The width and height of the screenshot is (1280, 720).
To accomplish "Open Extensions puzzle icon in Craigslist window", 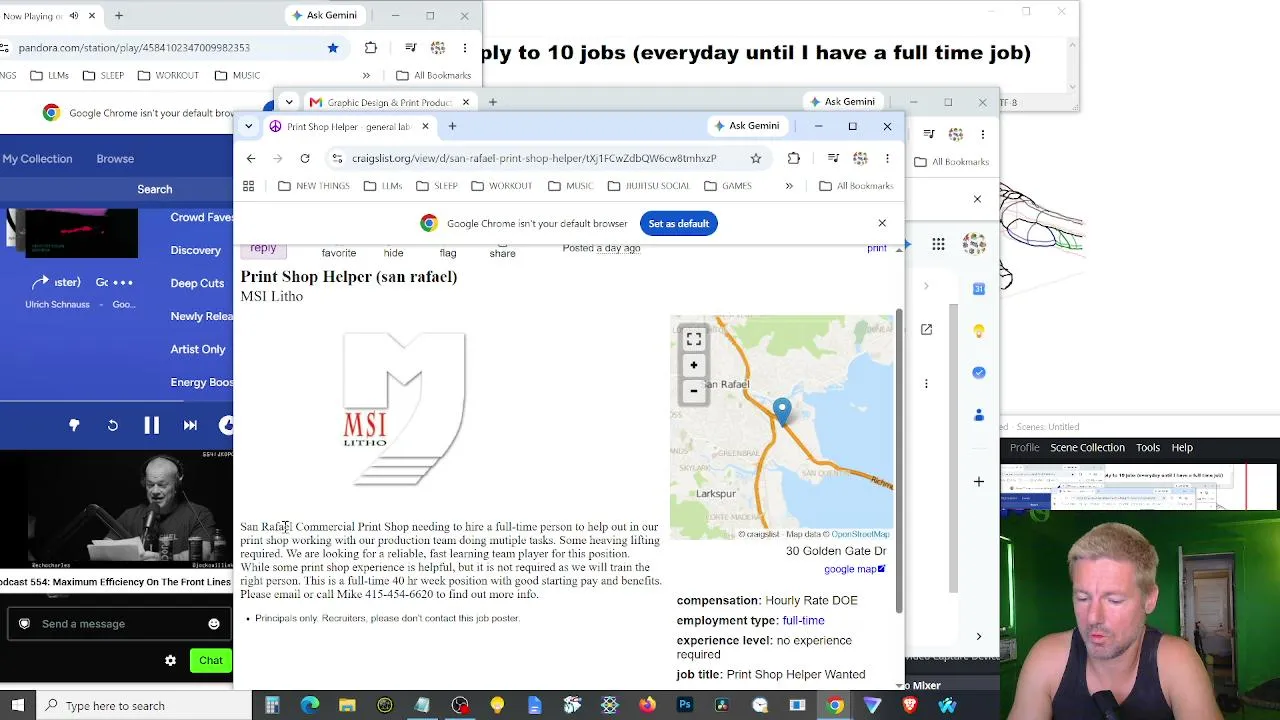I will pyautogui.click(x=794, y=158).
